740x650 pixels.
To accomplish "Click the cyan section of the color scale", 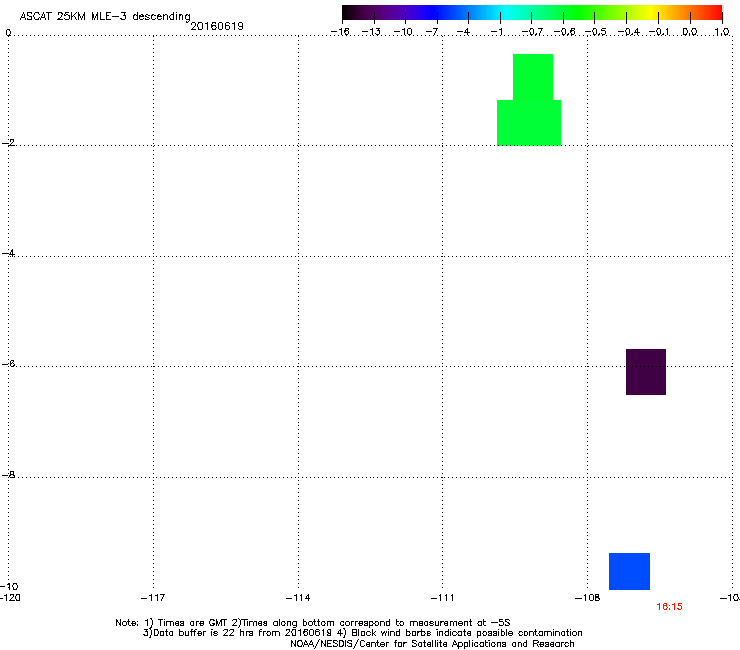I will [505, 13].
